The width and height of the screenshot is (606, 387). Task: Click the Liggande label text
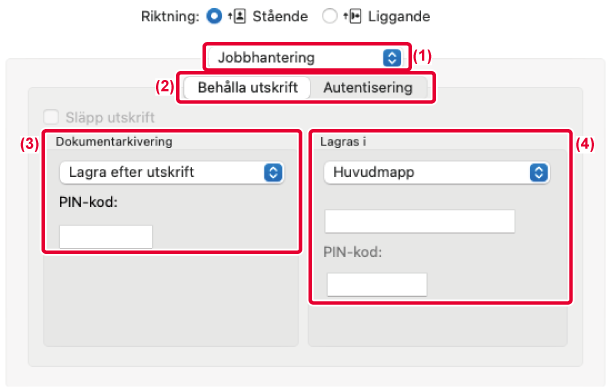(x=399, y=16)
